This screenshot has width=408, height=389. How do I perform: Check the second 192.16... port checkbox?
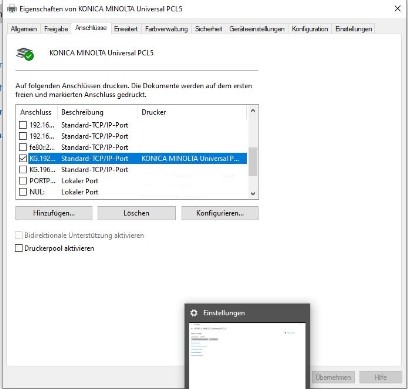[23, 136]
